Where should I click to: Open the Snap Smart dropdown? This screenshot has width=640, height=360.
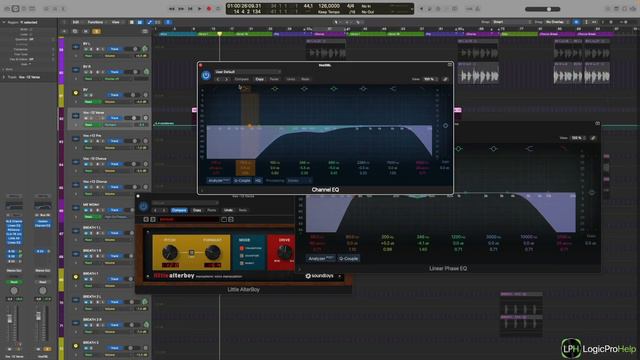point(511,22)
